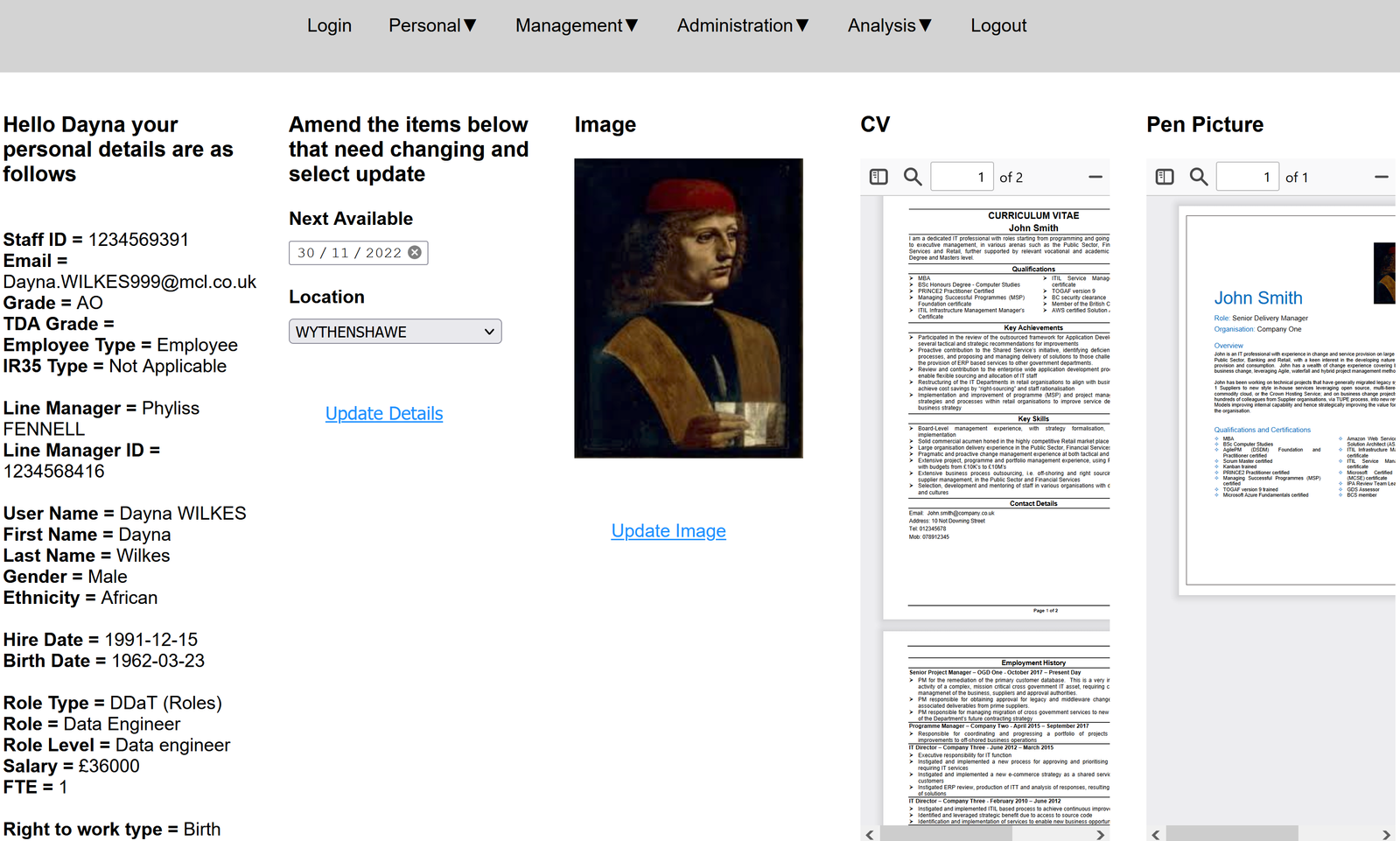Expand the Management menu
This screenshot has width=1400, height=841.
point(577,25)
